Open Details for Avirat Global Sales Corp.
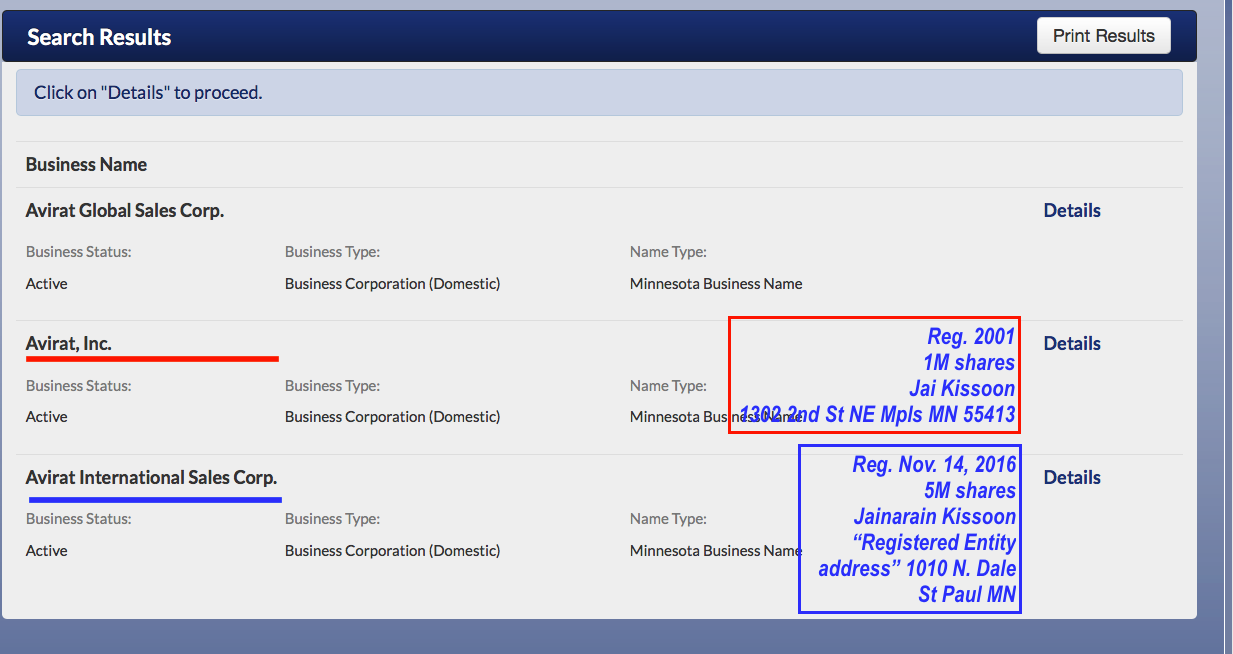1233x654 pixels. 1071,211
